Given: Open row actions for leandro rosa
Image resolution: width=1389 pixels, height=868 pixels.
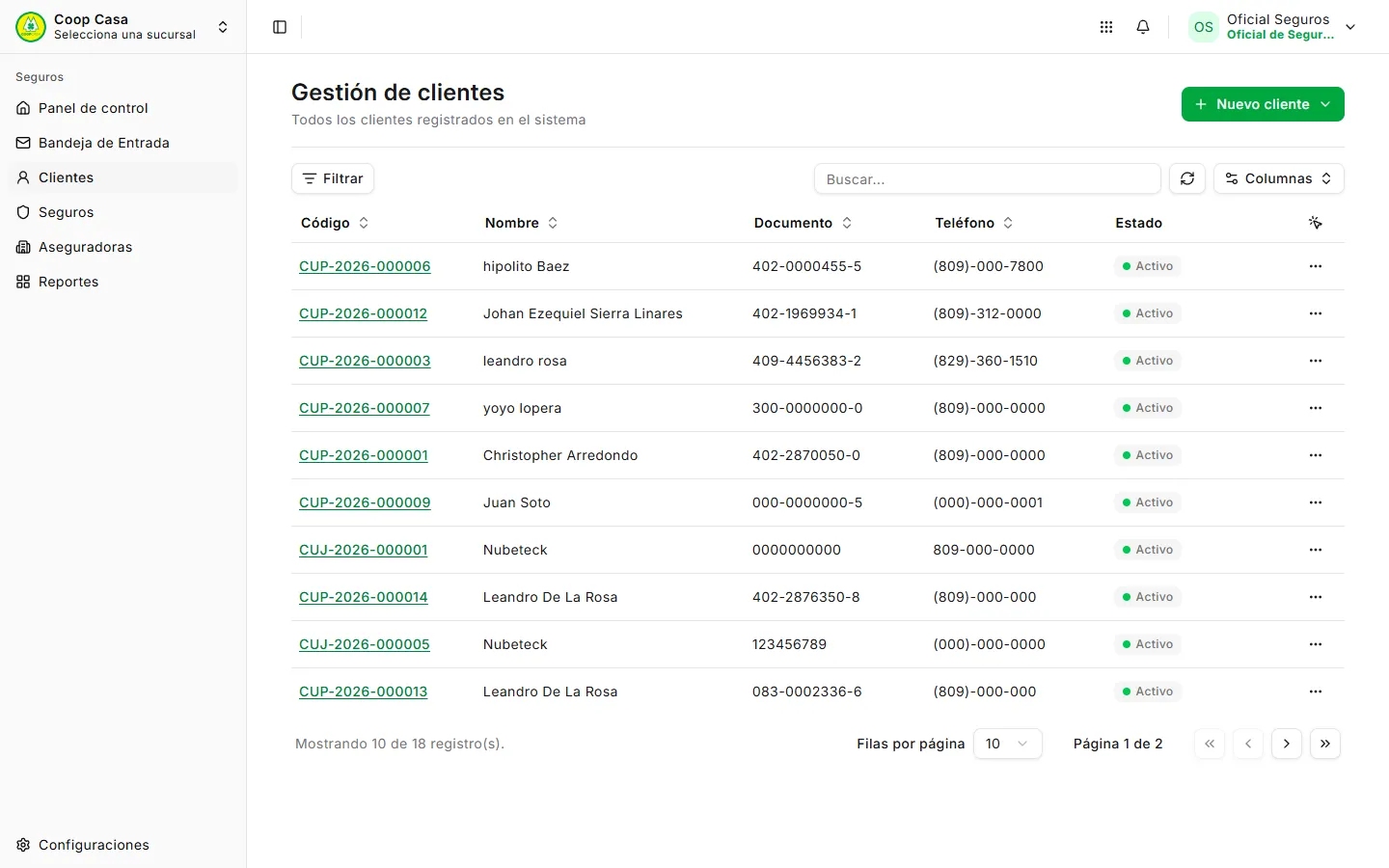Looking at the screenshot, I should click(1316, 361).
